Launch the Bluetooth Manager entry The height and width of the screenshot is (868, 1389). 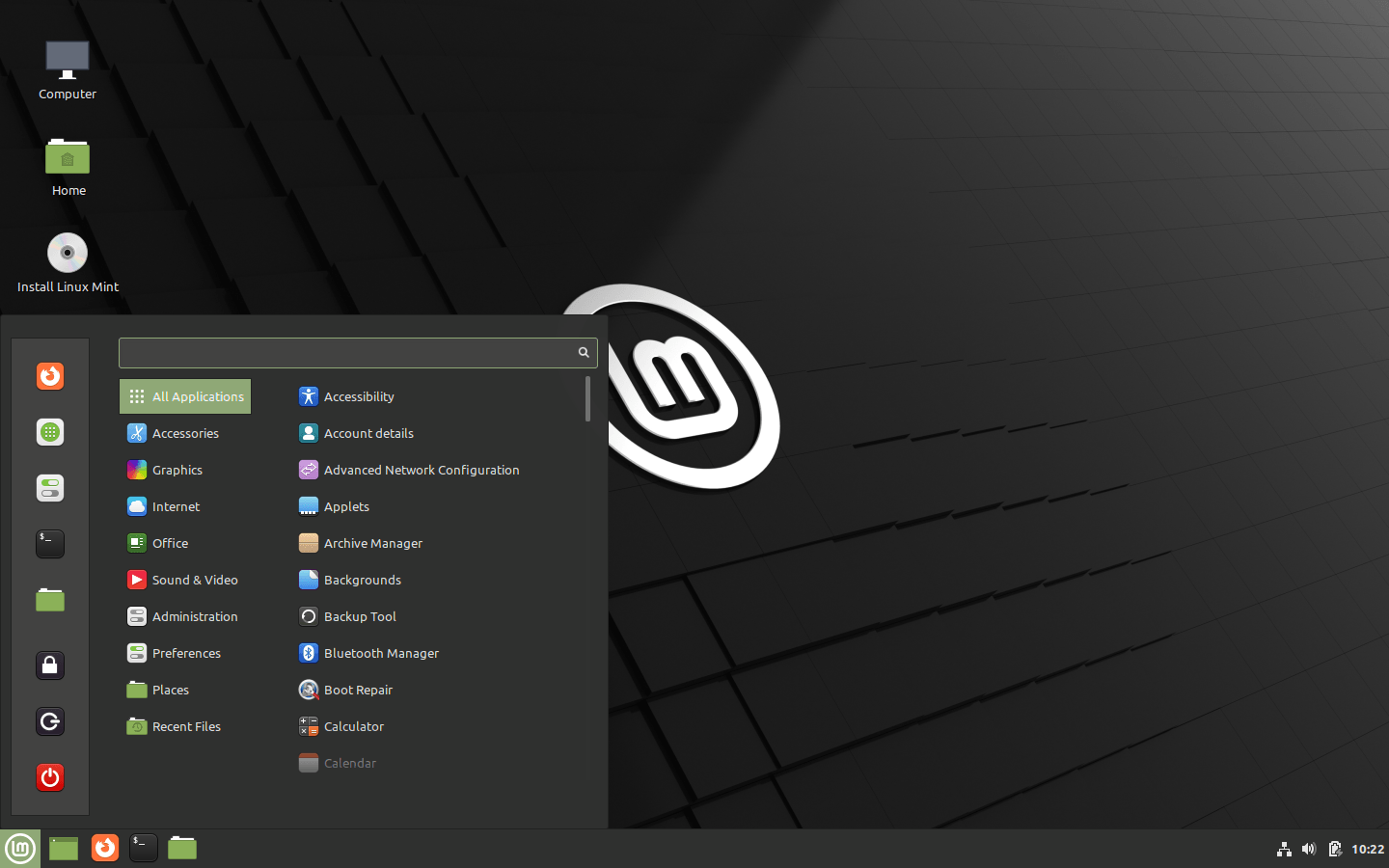click(x=379, y=653)
